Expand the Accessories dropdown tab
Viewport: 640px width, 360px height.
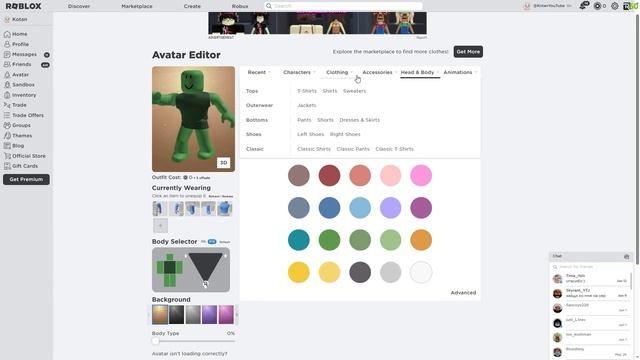(379, 72)
